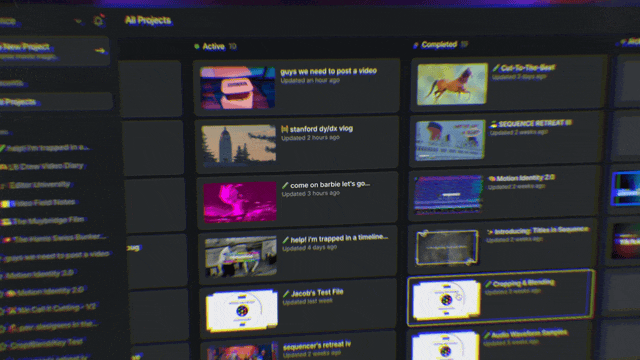
Task: Open 'help! i'm trapped in a timeline...' card title
Action: tap(339, 238)
